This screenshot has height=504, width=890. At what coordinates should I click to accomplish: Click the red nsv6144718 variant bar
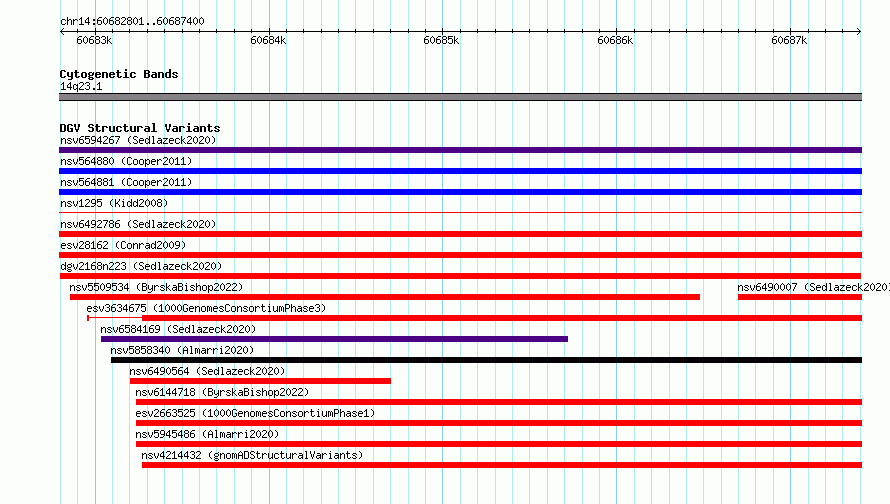coord(499,402)
